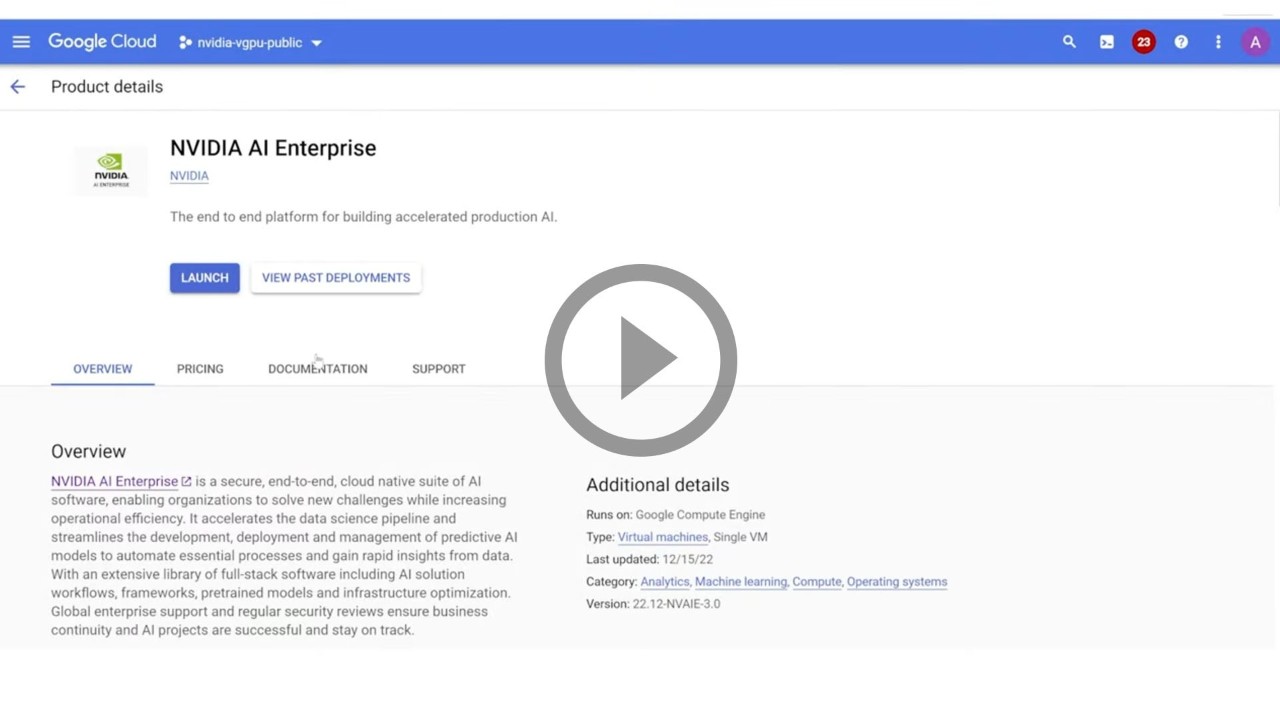Click the account avatar icon
Viewport: 1280px width, 720px height.
(1256, 42)
